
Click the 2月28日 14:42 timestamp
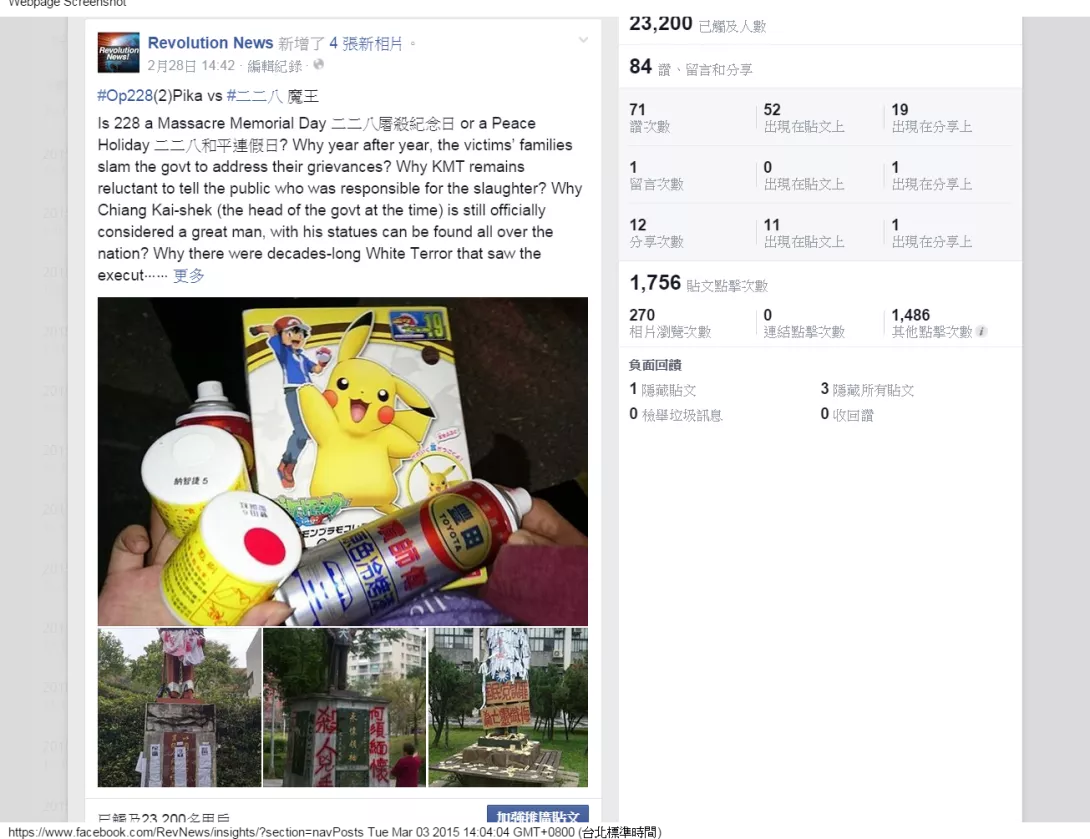[191, 65]
